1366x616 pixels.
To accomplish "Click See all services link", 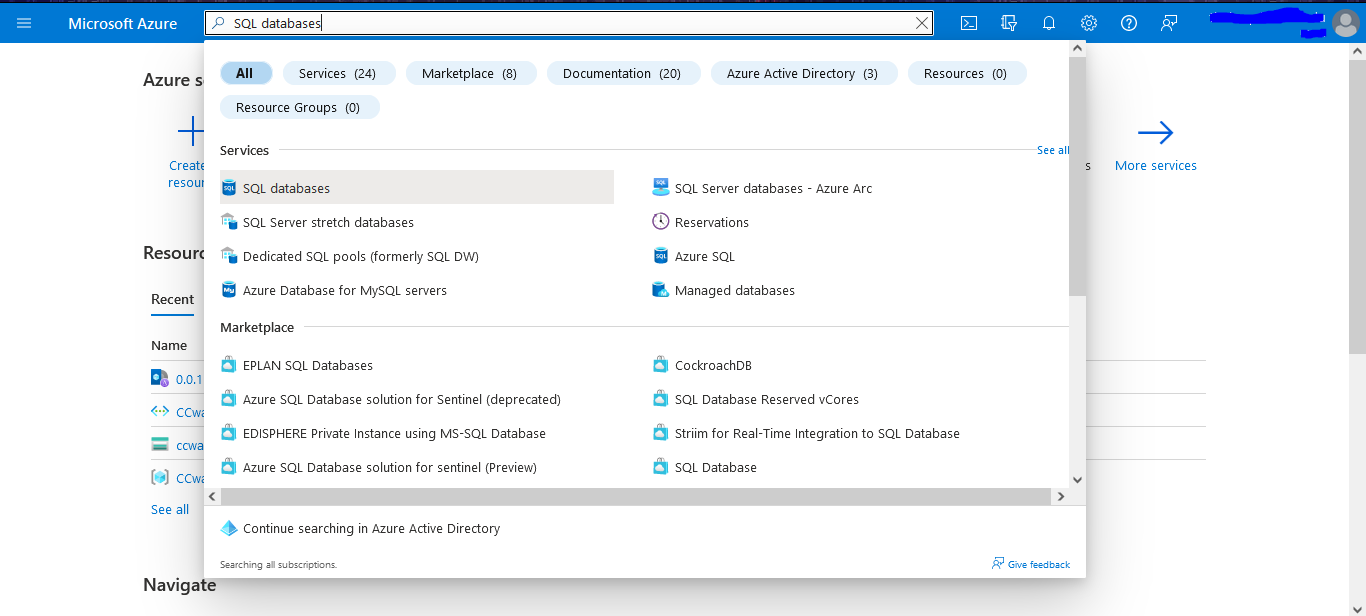I will 1053,150.
